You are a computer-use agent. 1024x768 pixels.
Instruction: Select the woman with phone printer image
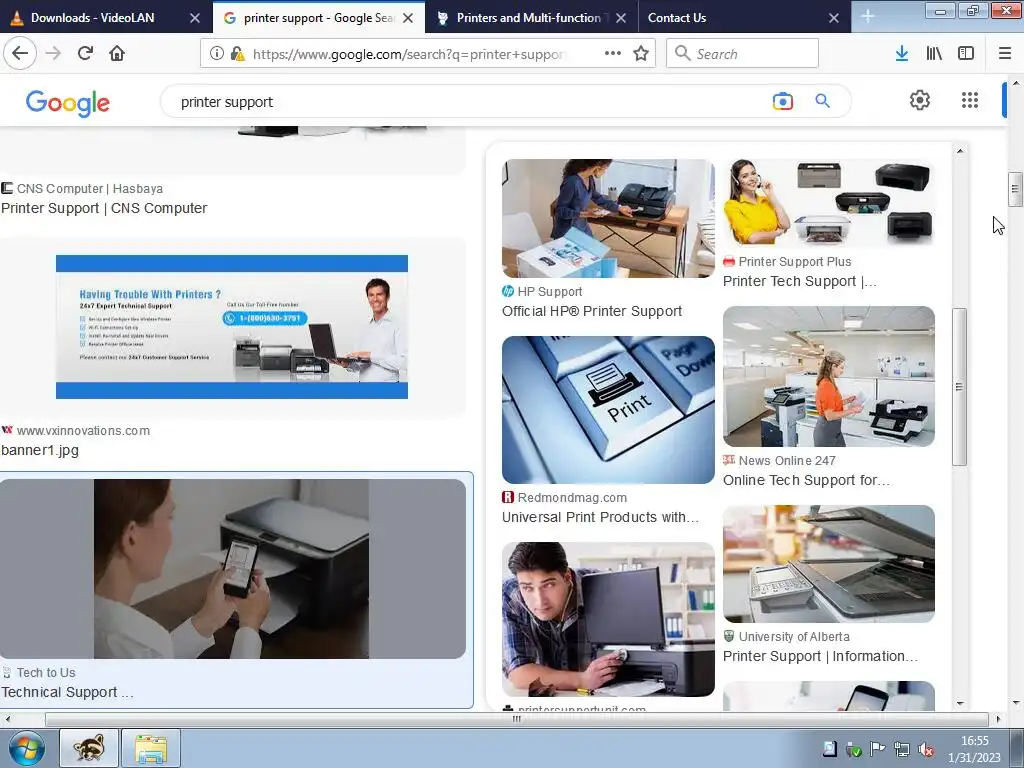(x=232, y=569)
